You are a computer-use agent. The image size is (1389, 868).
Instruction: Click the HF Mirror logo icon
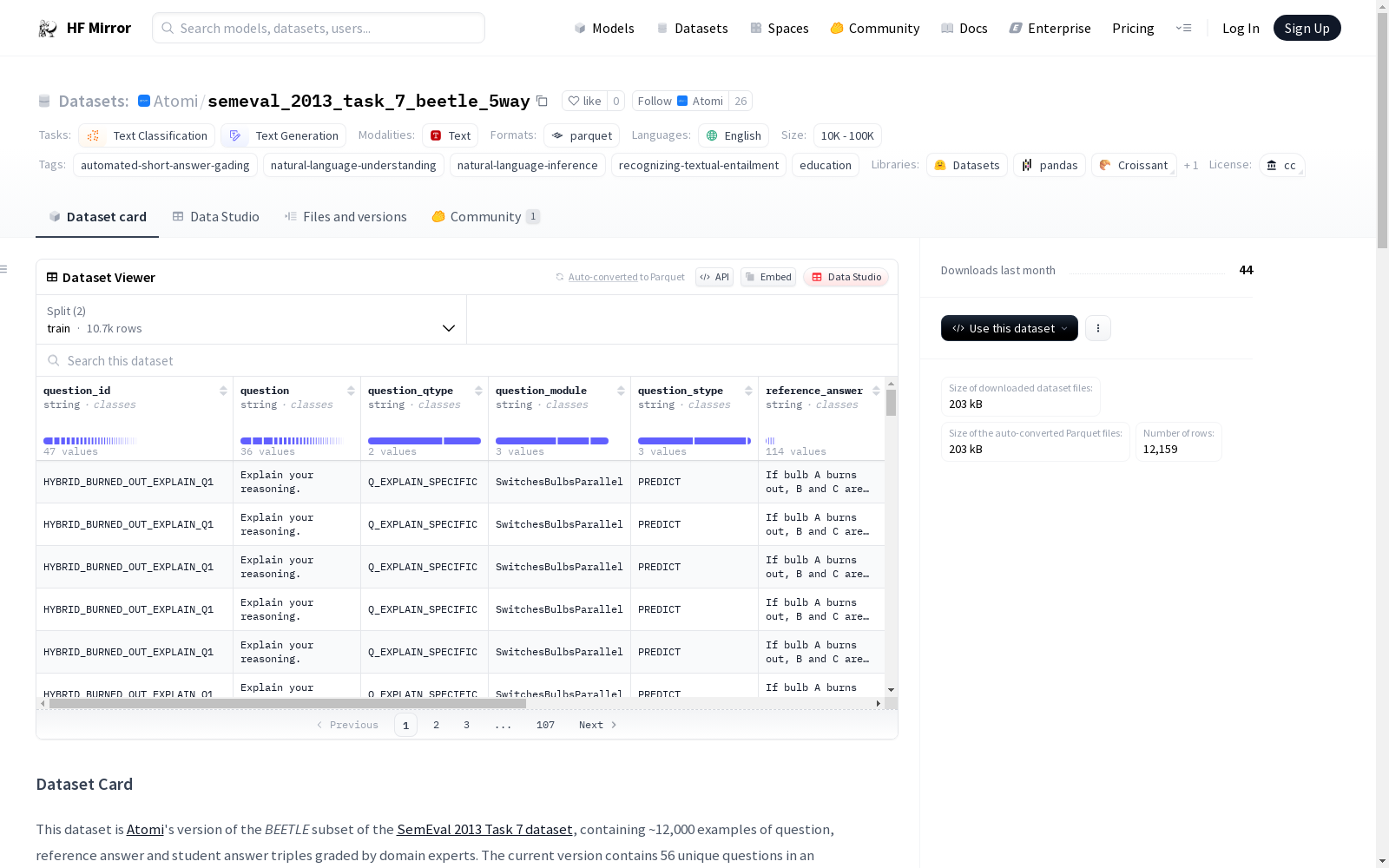[48, 29]
